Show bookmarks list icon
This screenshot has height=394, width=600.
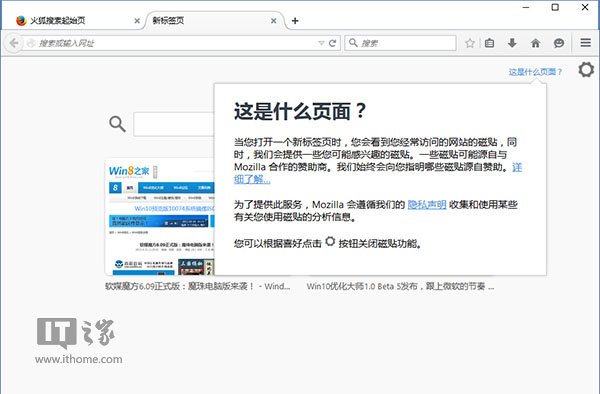point(489,43)
